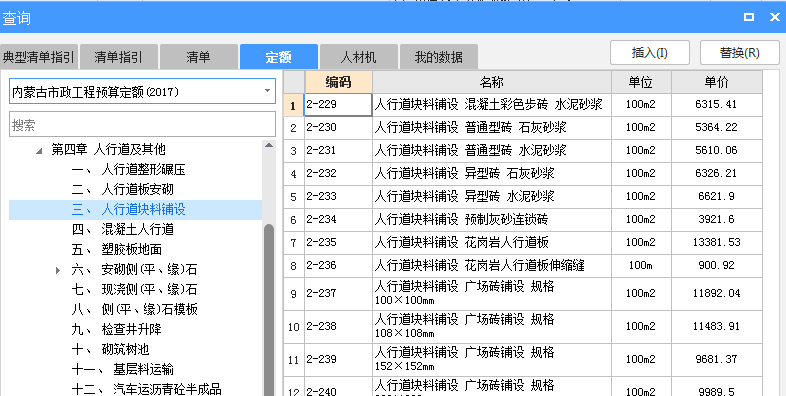Image resolution: width=786 pixels, height=396 pixels.
Task: Open the 人材机 tab
Action: pos(359,57)
